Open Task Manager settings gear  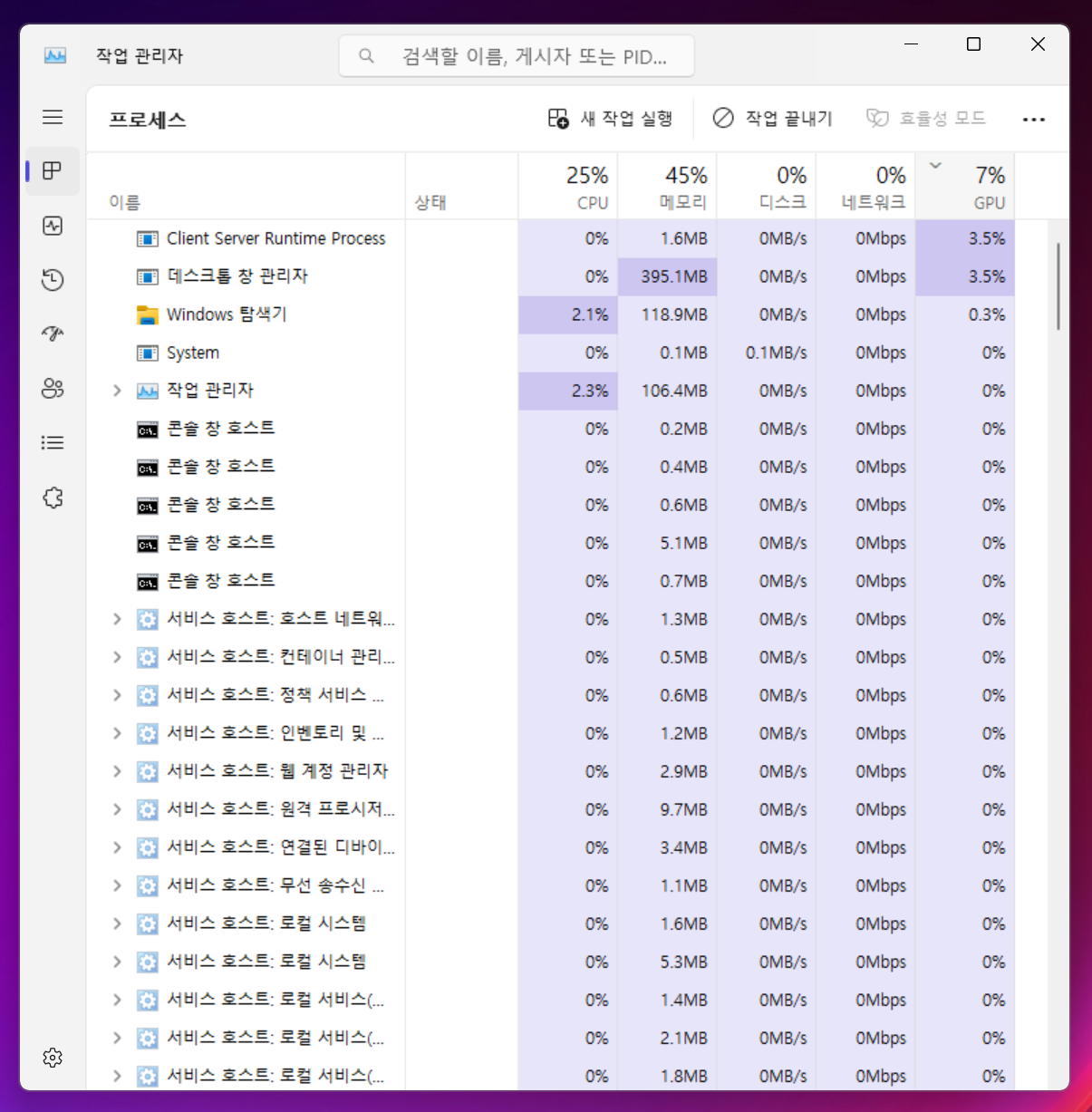[53, 1058]
